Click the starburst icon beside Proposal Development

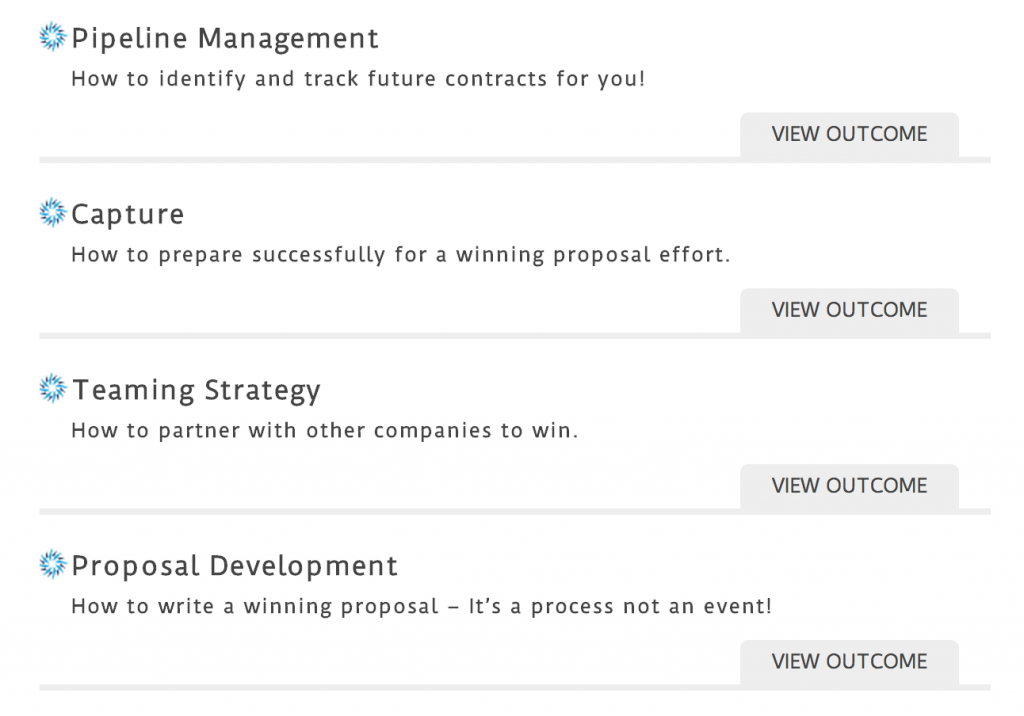coord(53,564)
